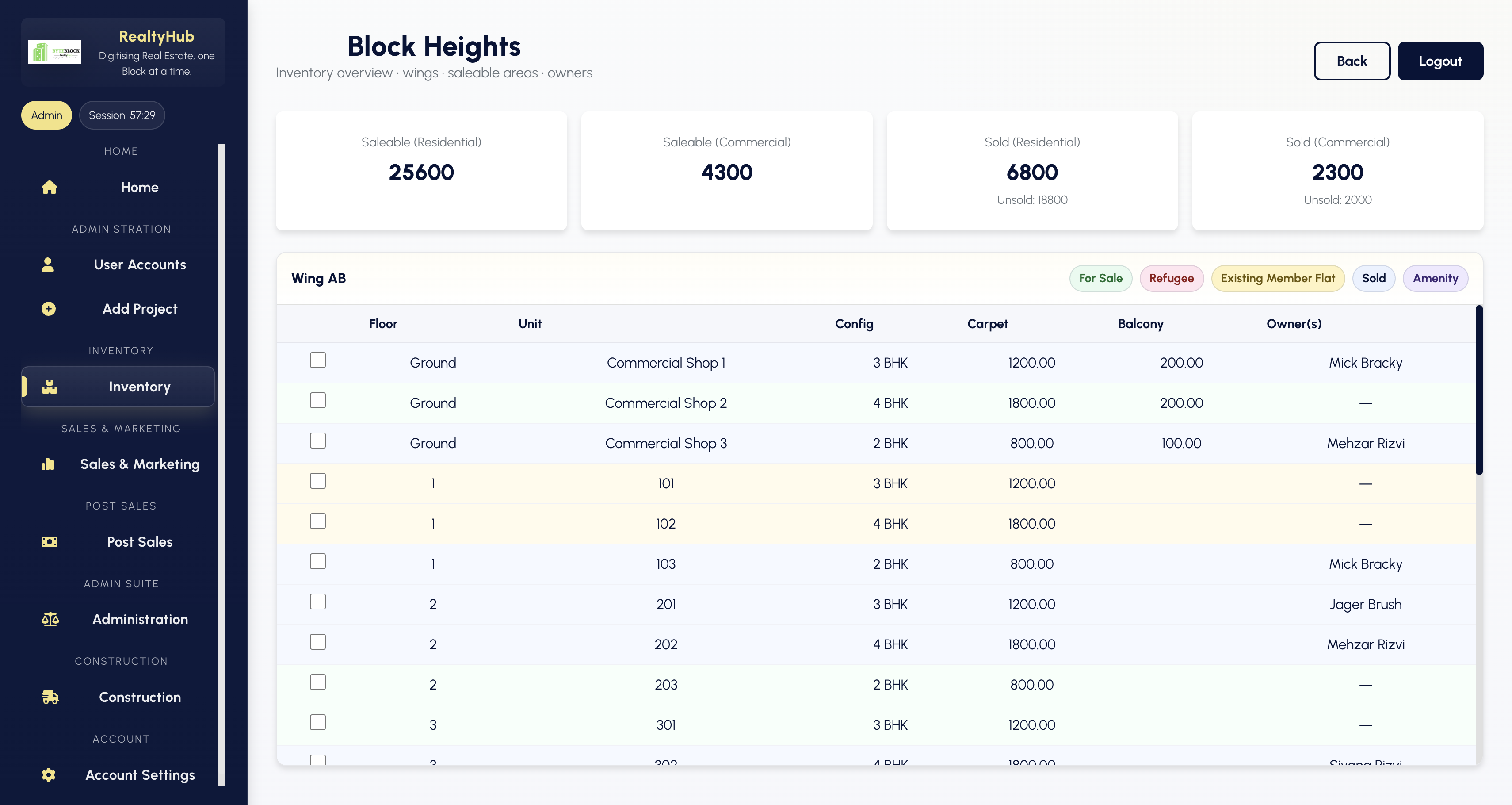Image resolution: width=1512 pixels, height=805 pixels.
Task: Select the checkbox for unit 101
Action: (317, 480)
